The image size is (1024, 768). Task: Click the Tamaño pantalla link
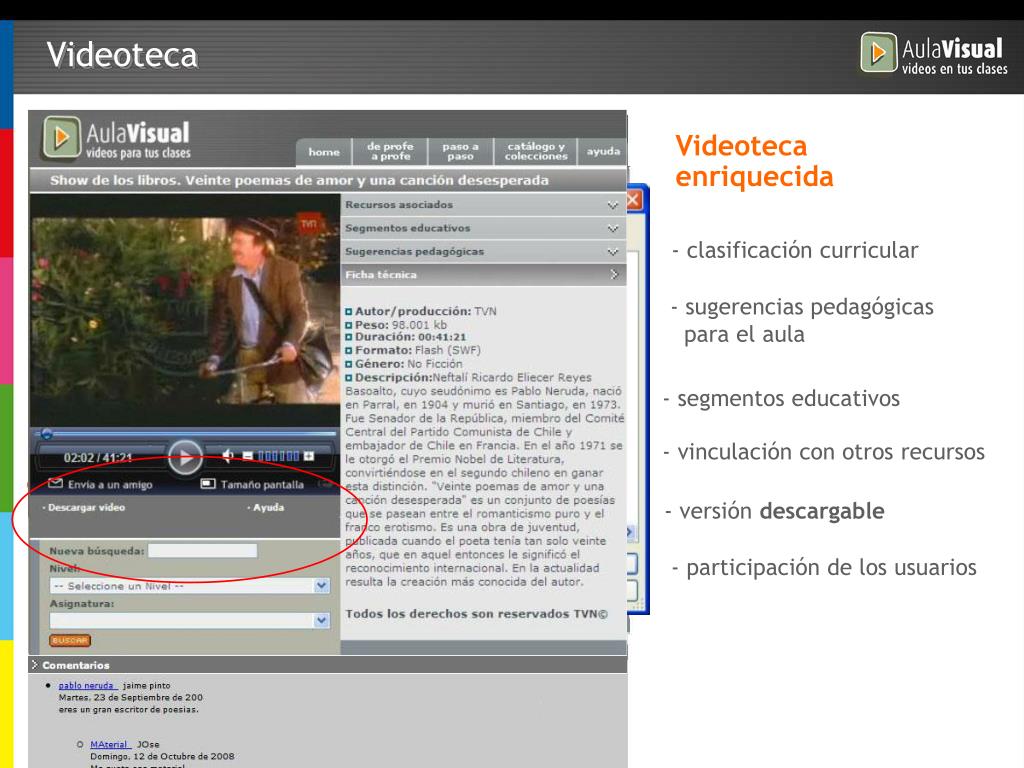(x=262, y=485)
